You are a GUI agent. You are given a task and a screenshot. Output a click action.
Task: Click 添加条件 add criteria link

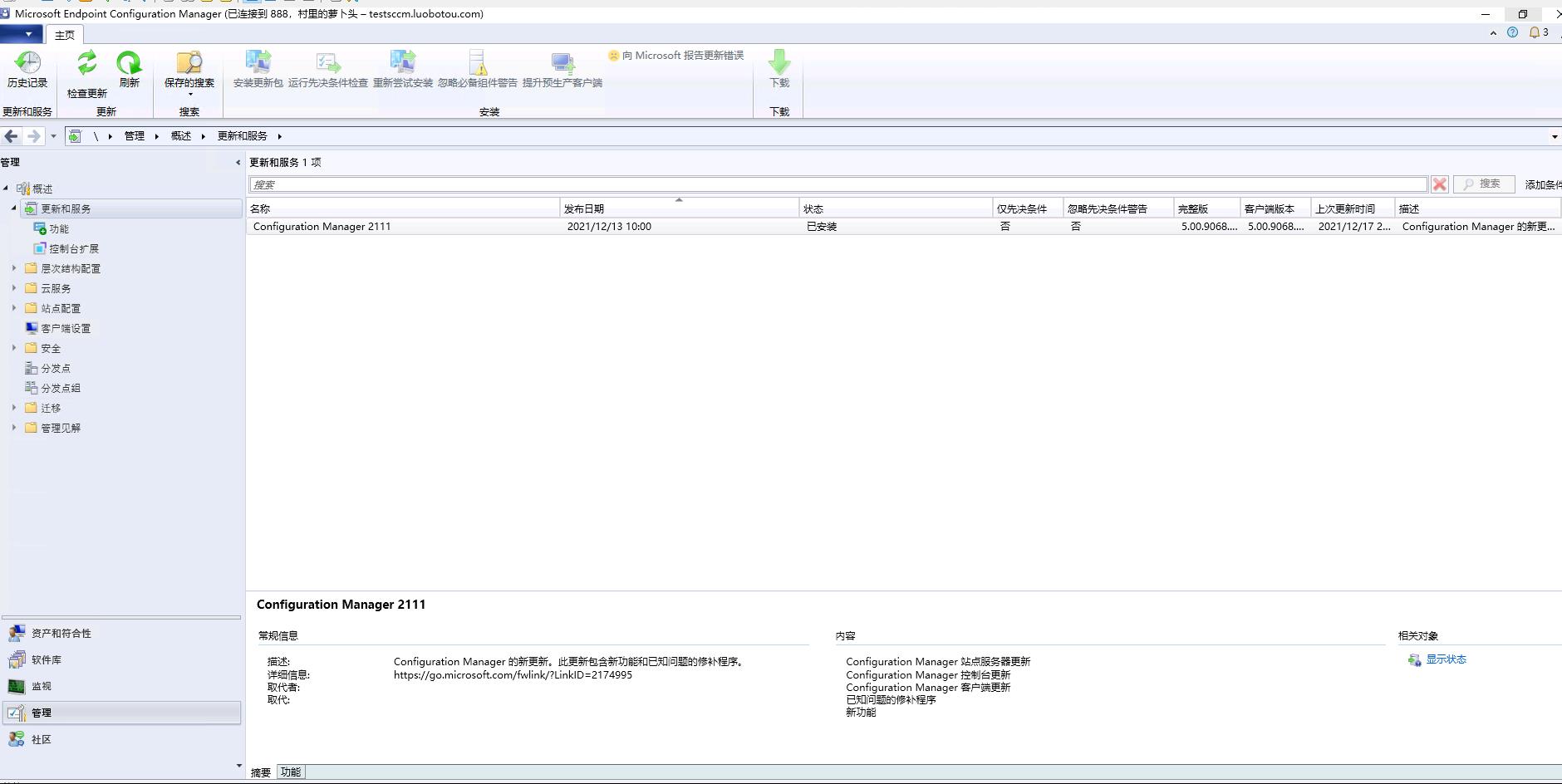(1543, 185)
